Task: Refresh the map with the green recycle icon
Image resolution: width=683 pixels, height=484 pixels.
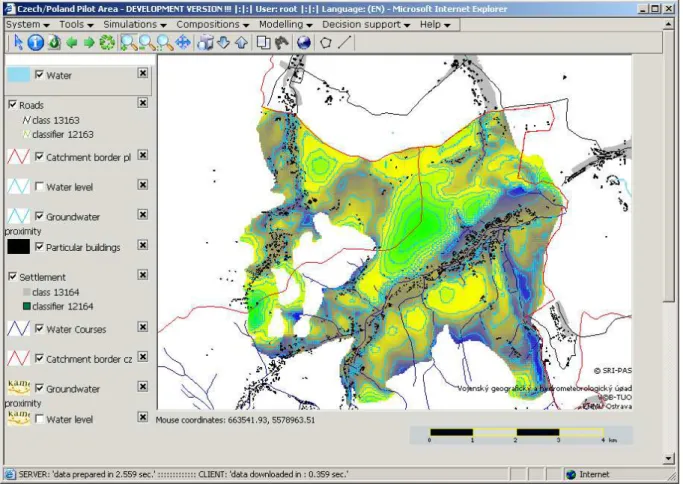Action: [x=107, y=42]
